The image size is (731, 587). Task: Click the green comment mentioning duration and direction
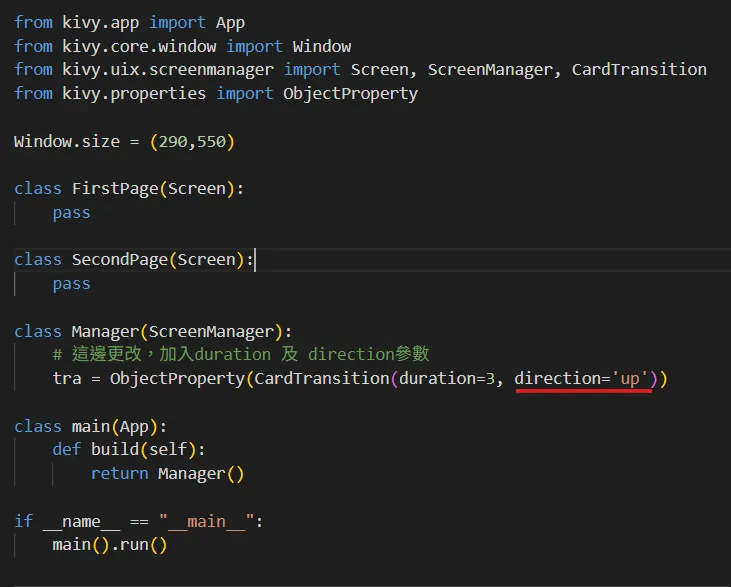point(241,354)
